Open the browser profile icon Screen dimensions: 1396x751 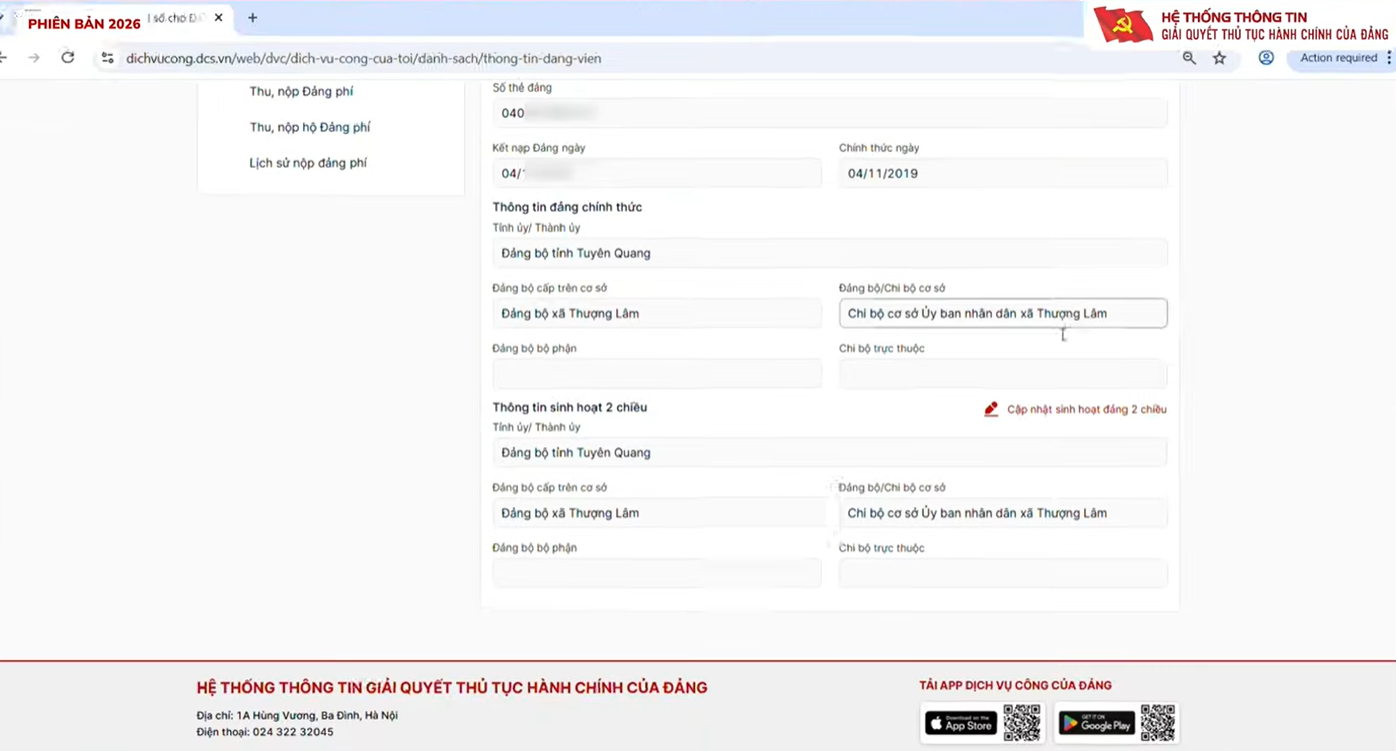coord(1266,58)
